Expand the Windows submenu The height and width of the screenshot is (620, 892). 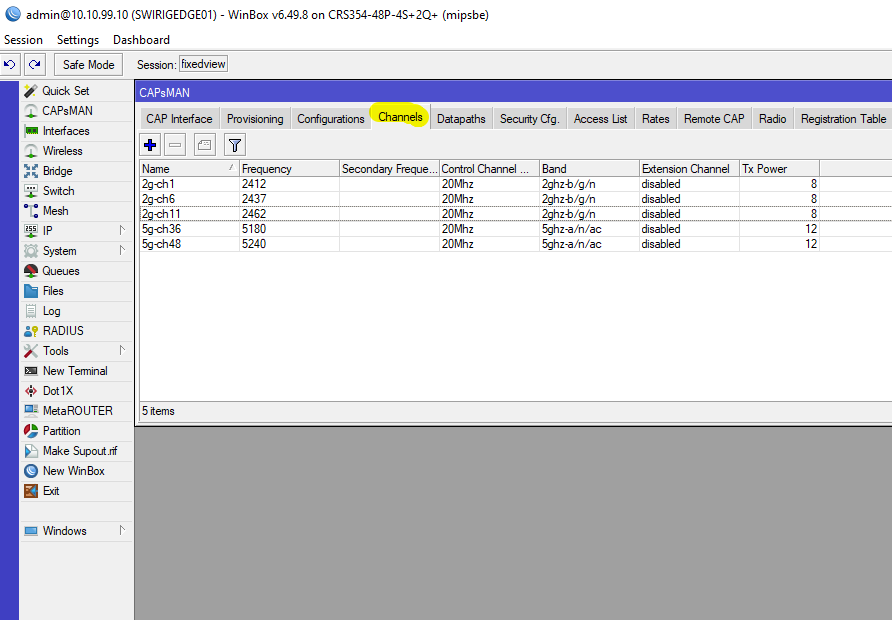pos(64,531)
